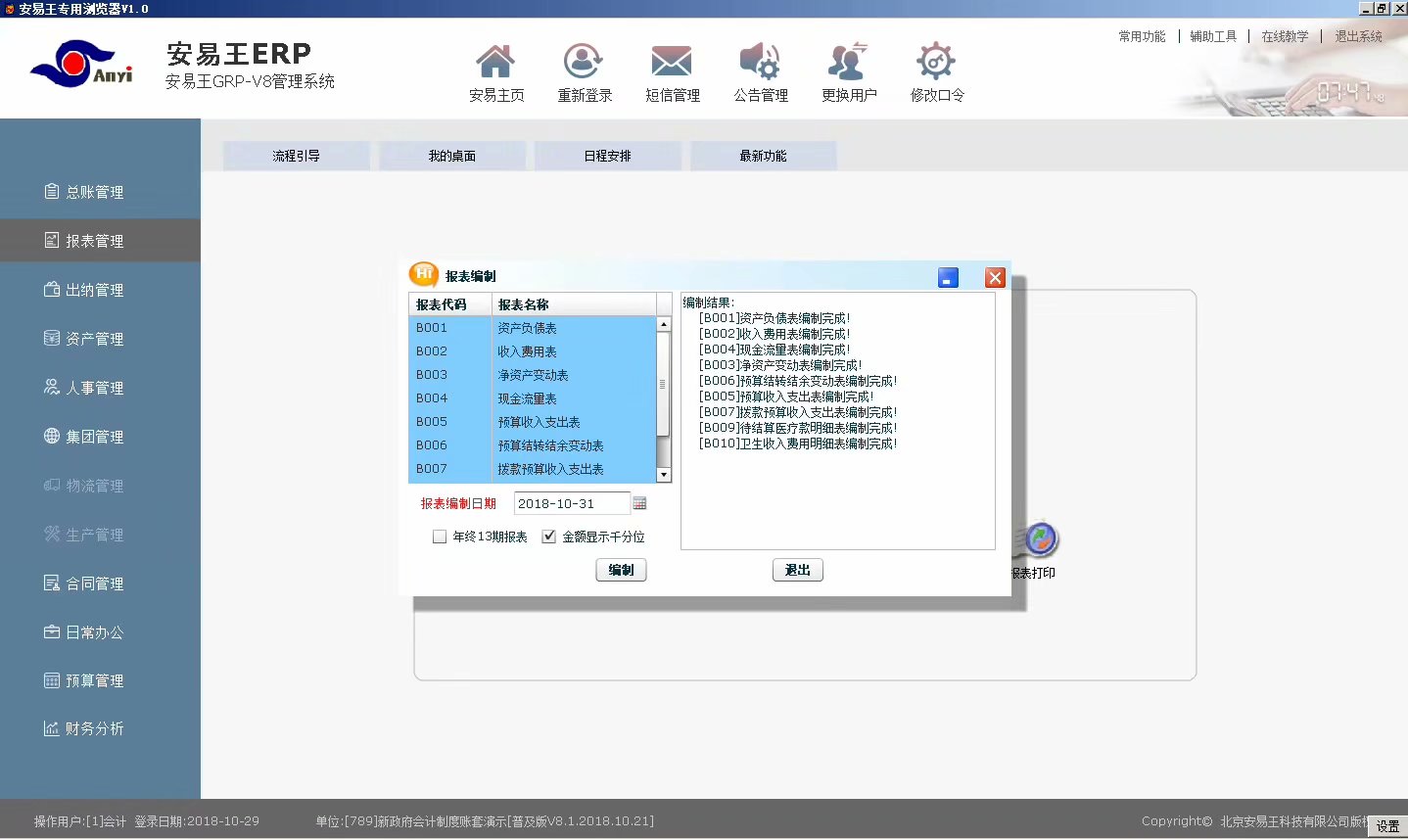Viewport: 1408px width, 840px height.
Task: Click the 退出 button in dialog
Action: [798, 570]
